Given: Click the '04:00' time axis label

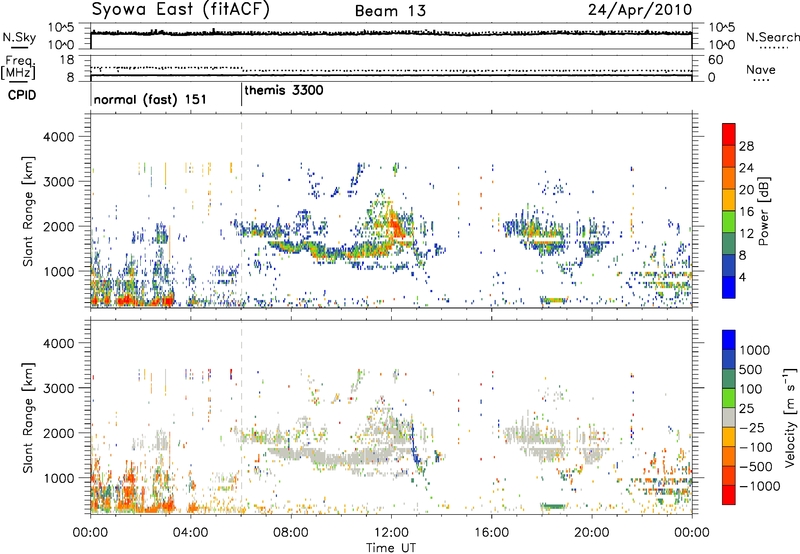Looking at the screenshot, I should (190, 532).
